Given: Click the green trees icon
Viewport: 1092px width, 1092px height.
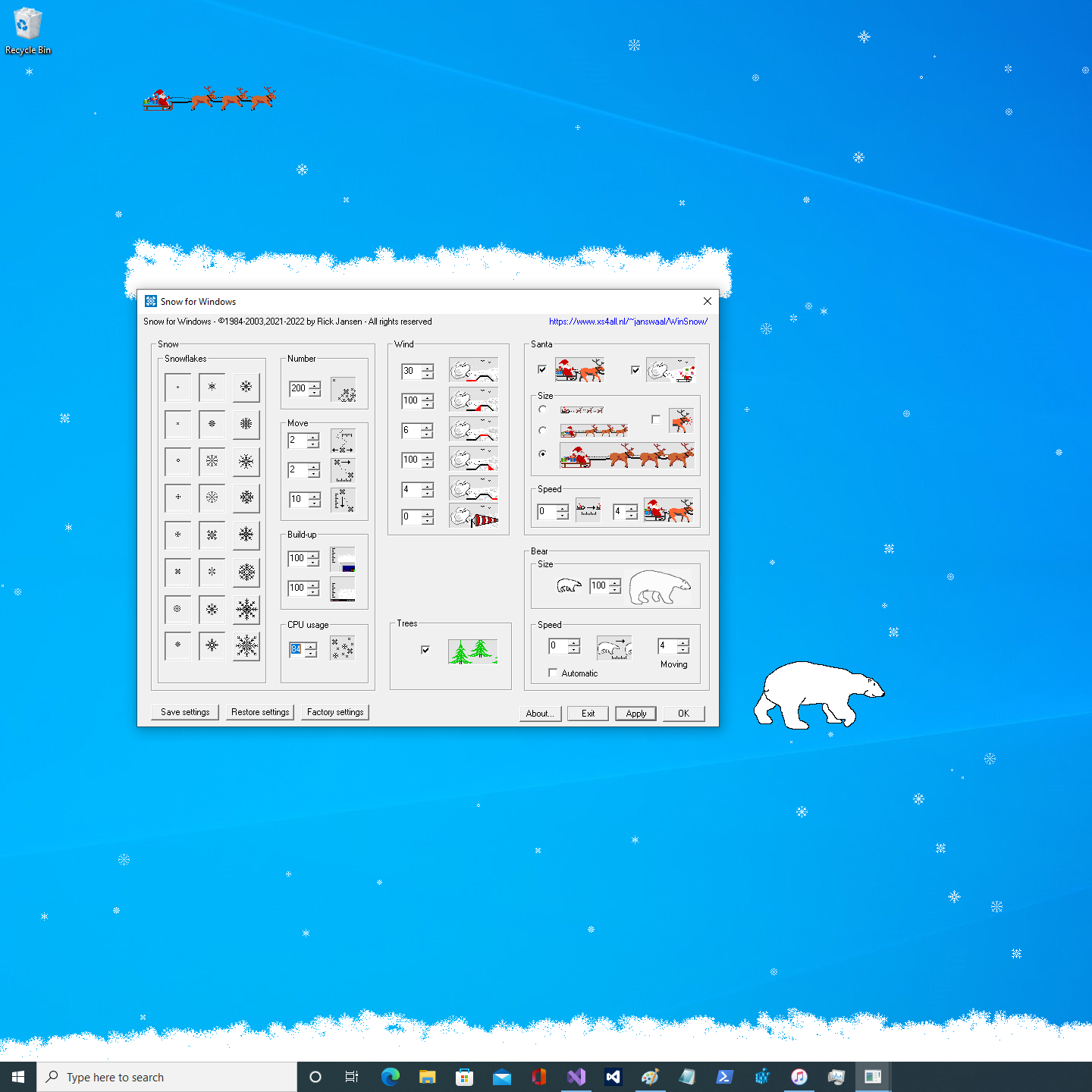Looking at the screenshot, I should pos(472,651).
